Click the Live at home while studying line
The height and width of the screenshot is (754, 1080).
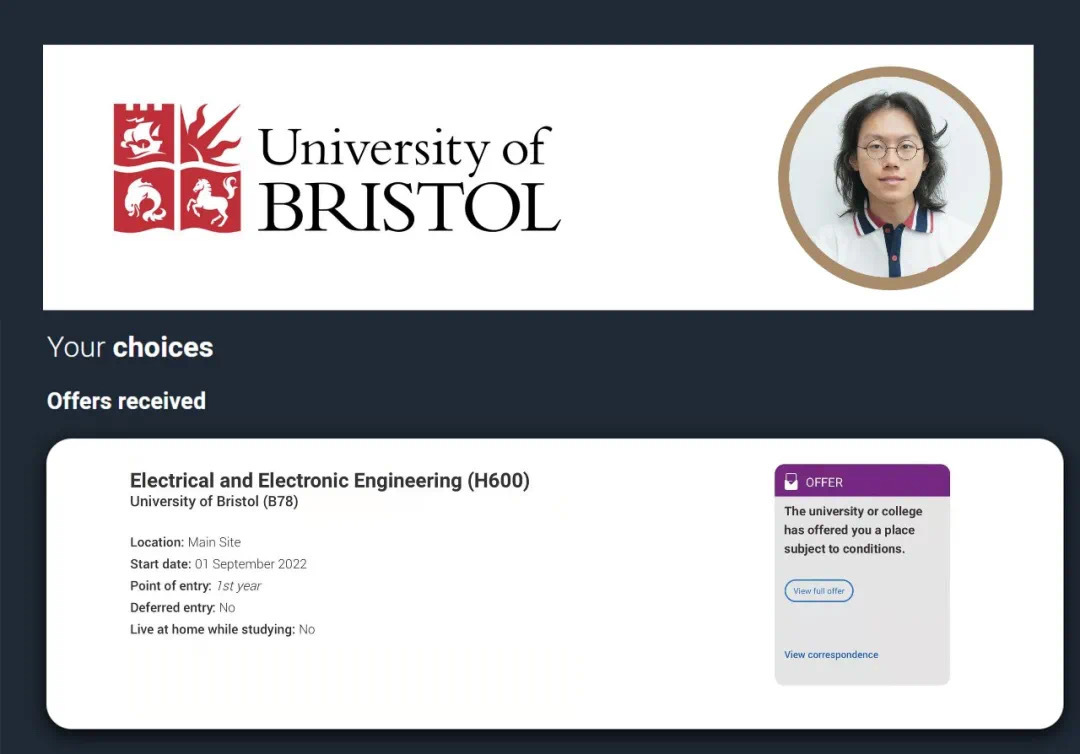coord(222,629)
